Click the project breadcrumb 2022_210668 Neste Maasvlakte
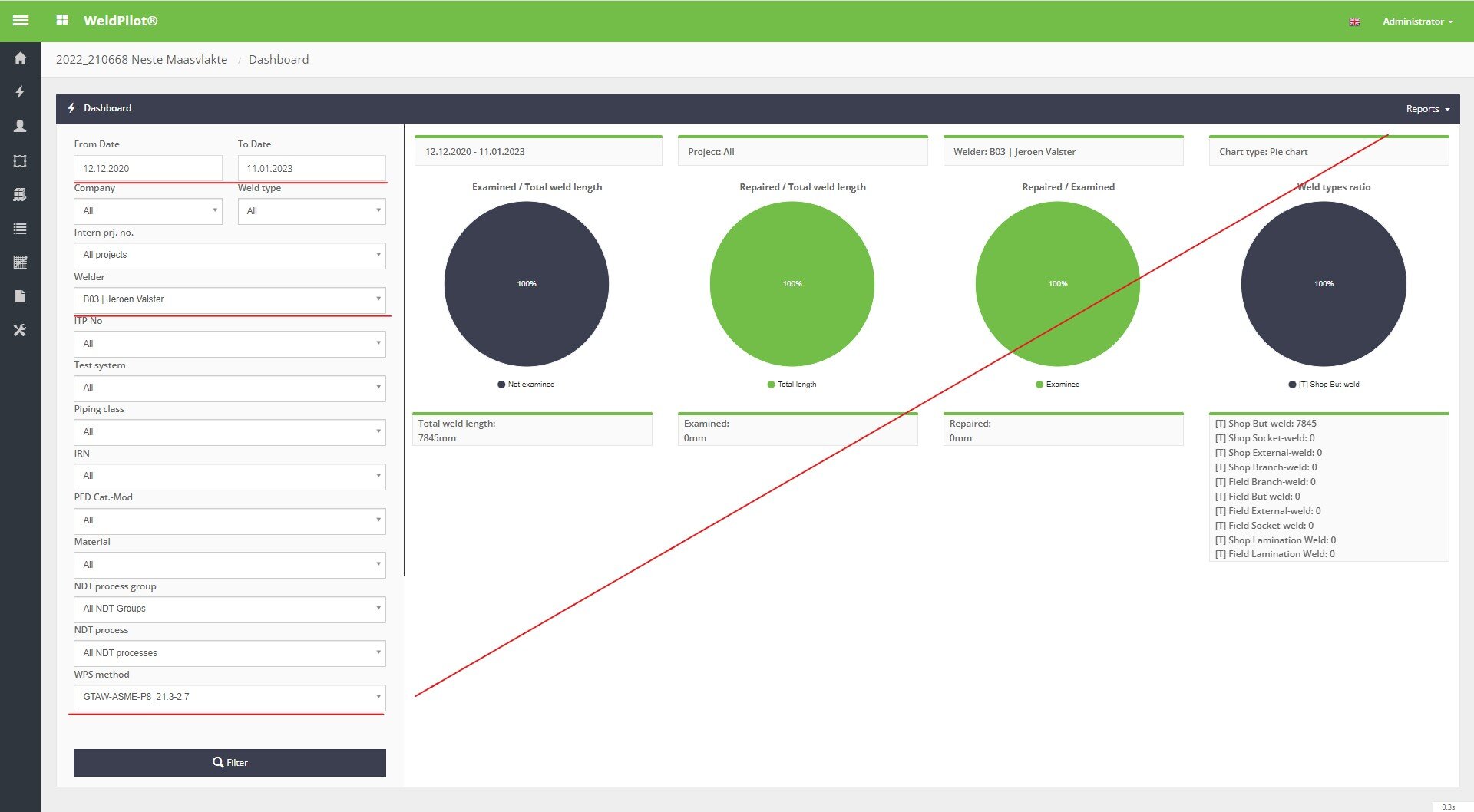The height and width of the screenshot is (812, 1474). (141, 60)
